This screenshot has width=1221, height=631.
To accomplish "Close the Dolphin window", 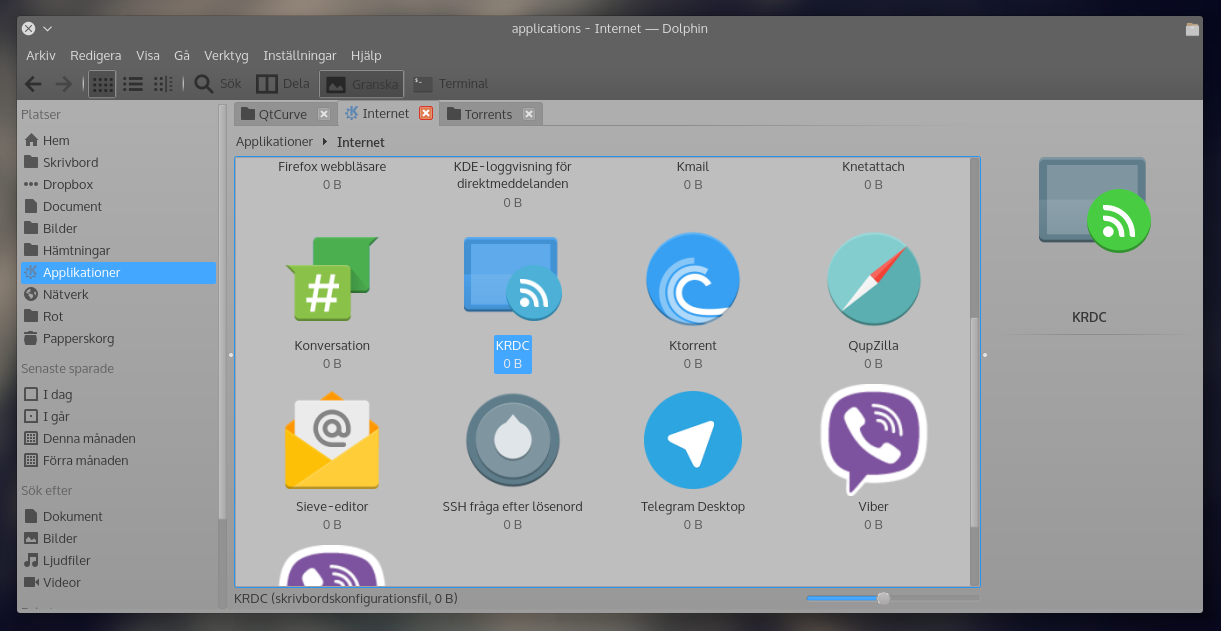I will pyautogui.click(x=28, y=29).
